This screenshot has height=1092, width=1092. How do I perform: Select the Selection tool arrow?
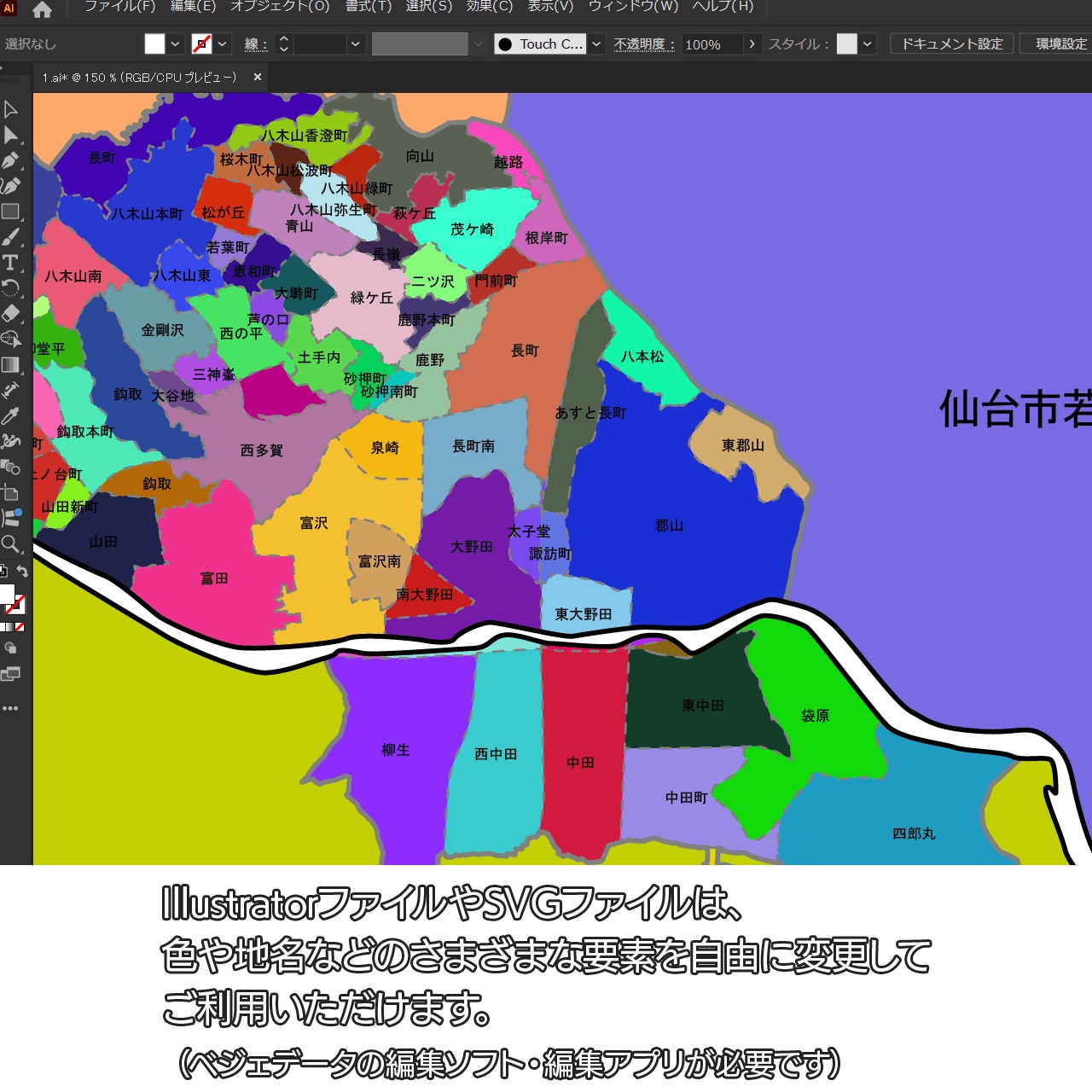click(x=11, y=109)
